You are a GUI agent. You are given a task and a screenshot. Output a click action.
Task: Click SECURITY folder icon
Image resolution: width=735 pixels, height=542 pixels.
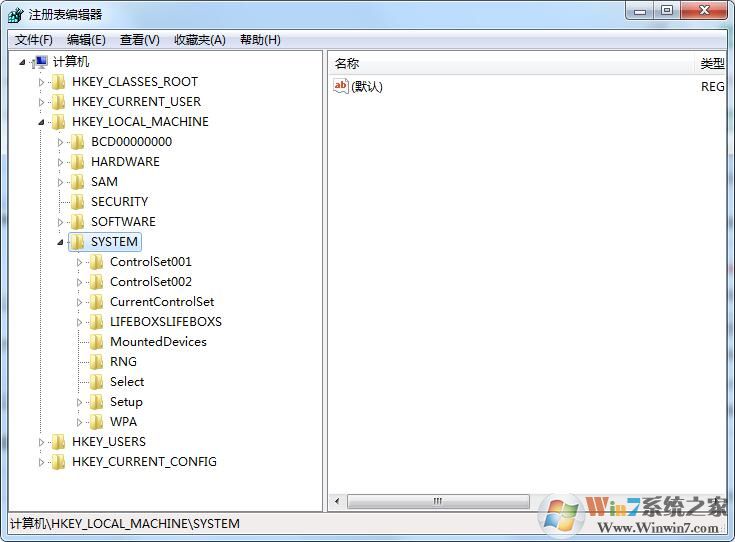click(x=77, y=202)
